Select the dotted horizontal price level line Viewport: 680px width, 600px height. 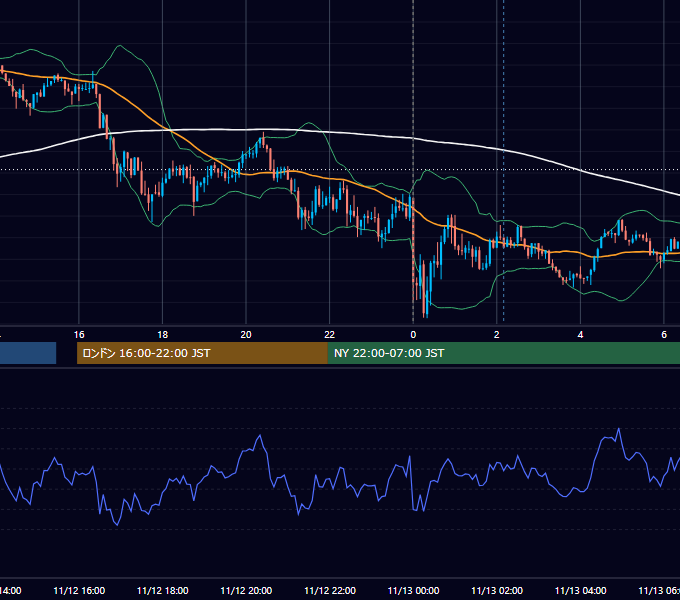pyautogui.click(x=340, y=170)
